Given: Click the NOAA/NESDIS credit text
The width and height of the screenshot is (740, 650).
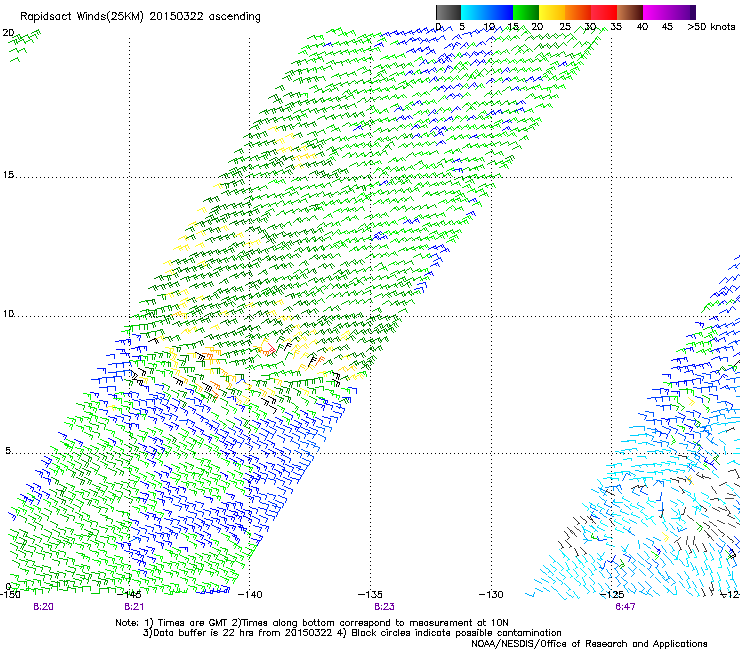Looking at the screenshot, I should [x=589, y=644].
